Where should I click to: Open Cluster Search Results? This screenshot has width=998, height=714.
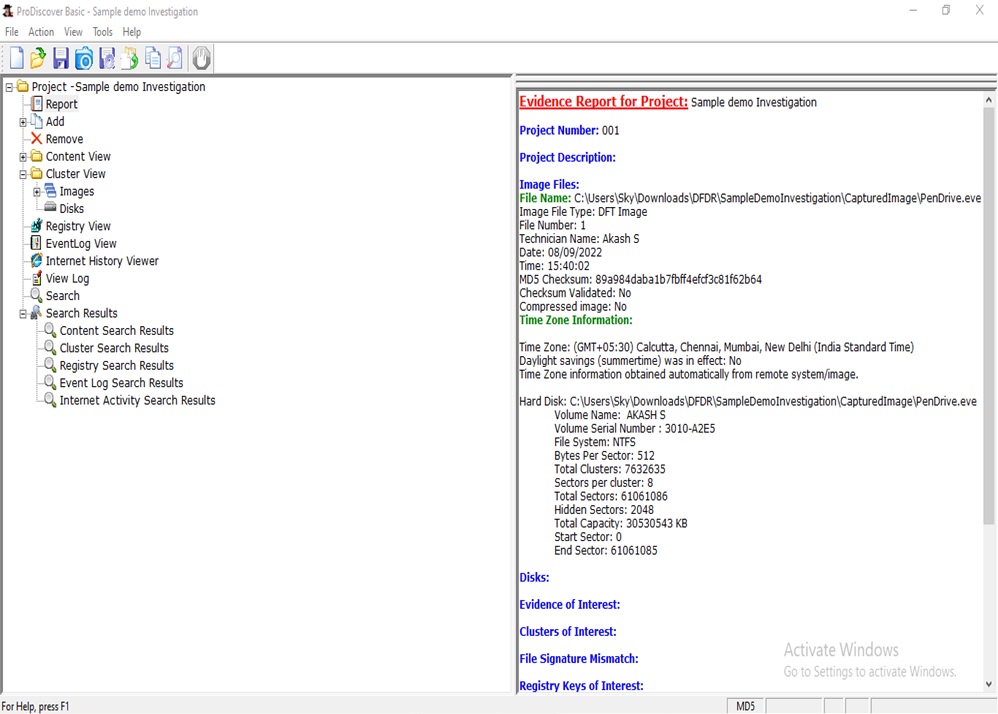click(114, 348)
